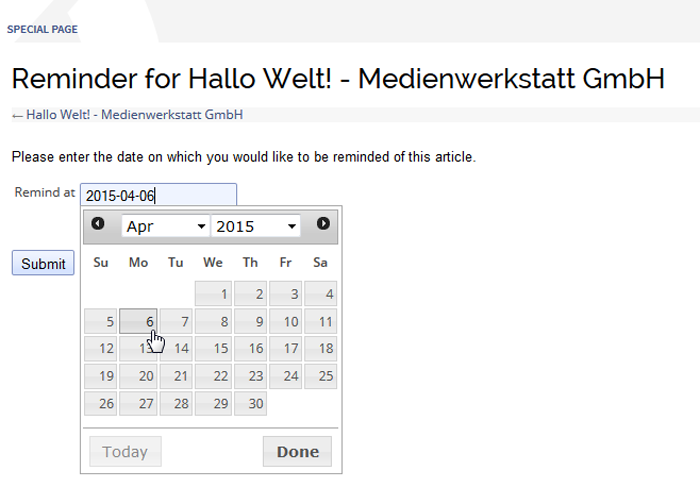Choose April 28 on the calendar
The height and width of the screenshot is (504, 700).
click(x=175, y=404)
